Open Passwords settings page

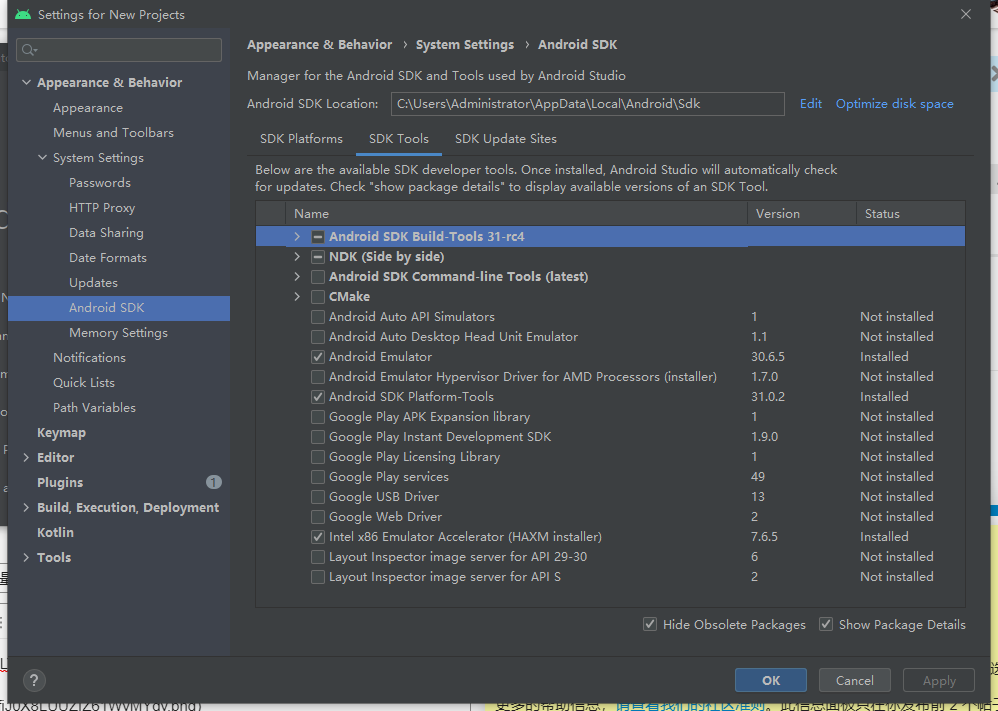100,183
